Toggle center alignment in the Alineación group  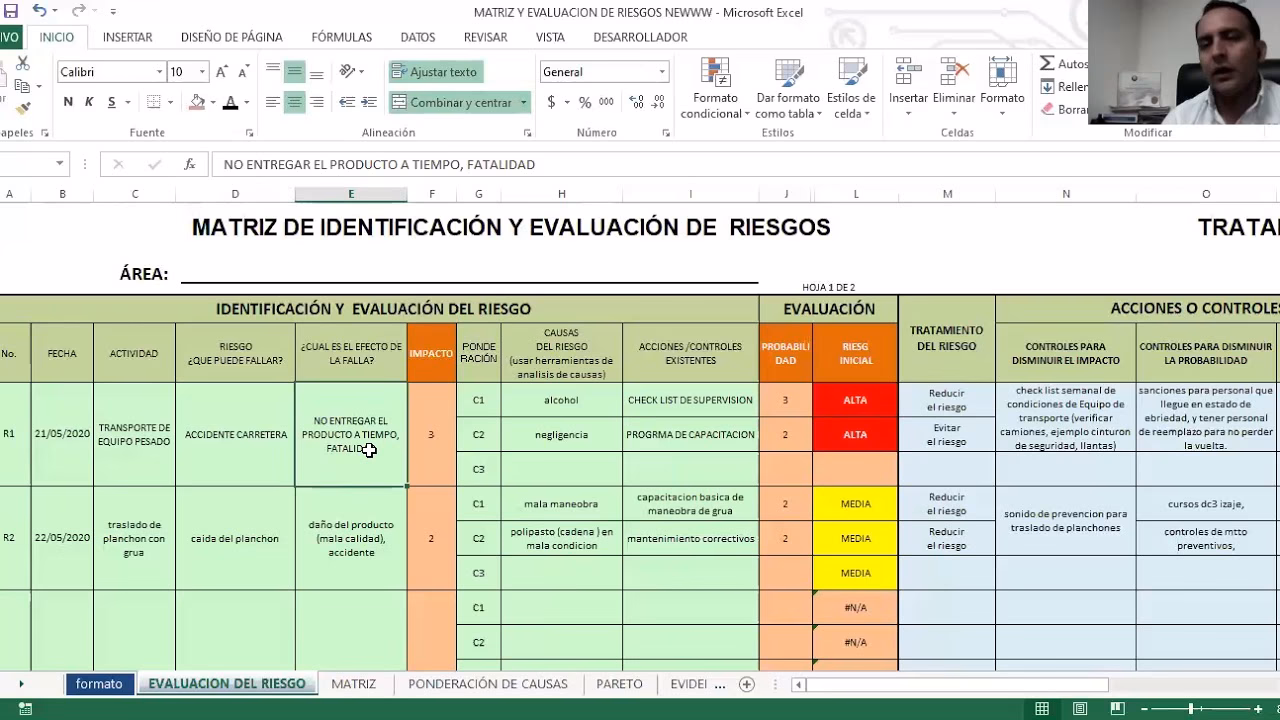tap(293, 101)
